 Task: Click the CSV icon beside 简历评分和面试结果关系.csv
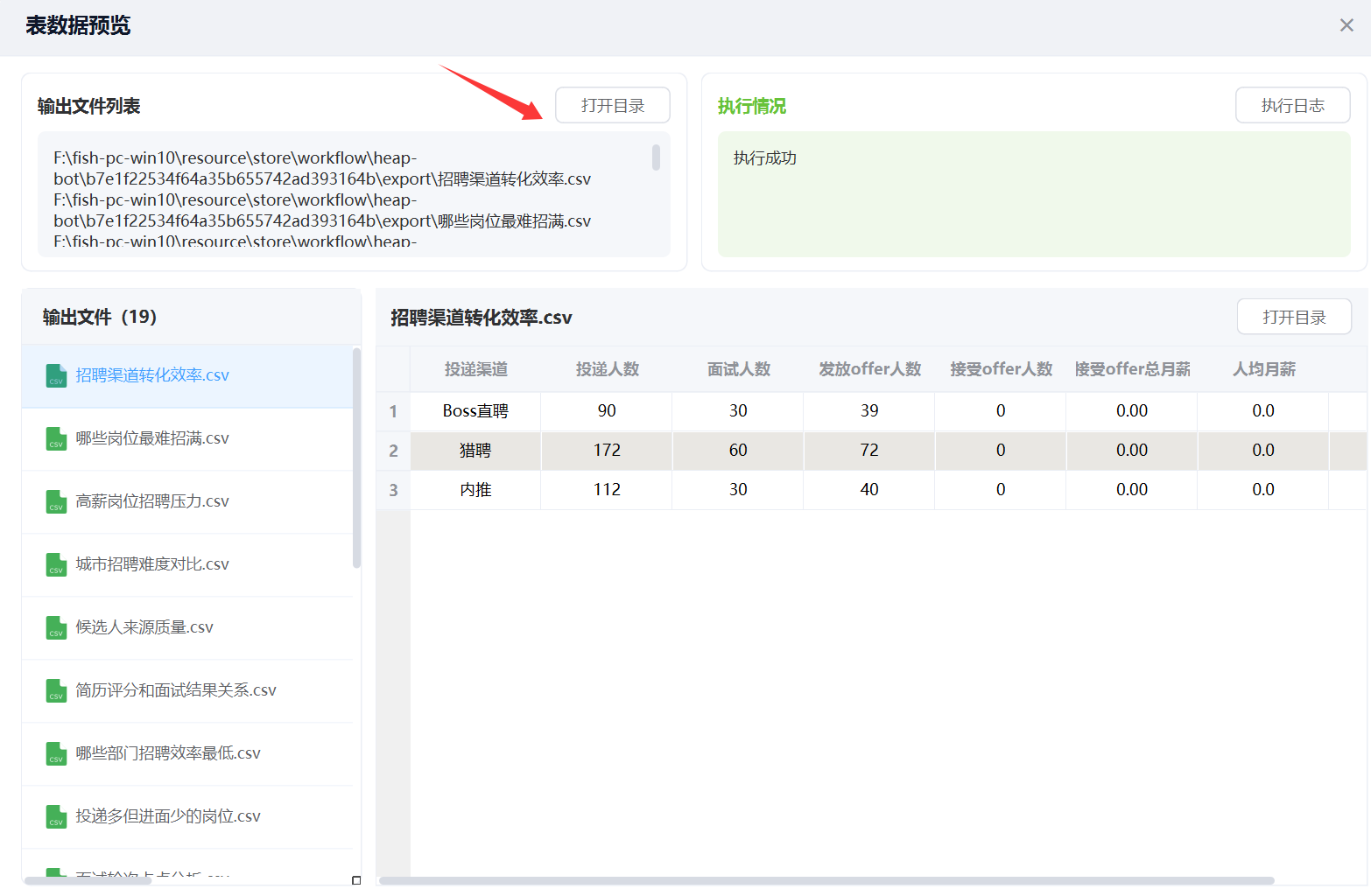(56, 690)
